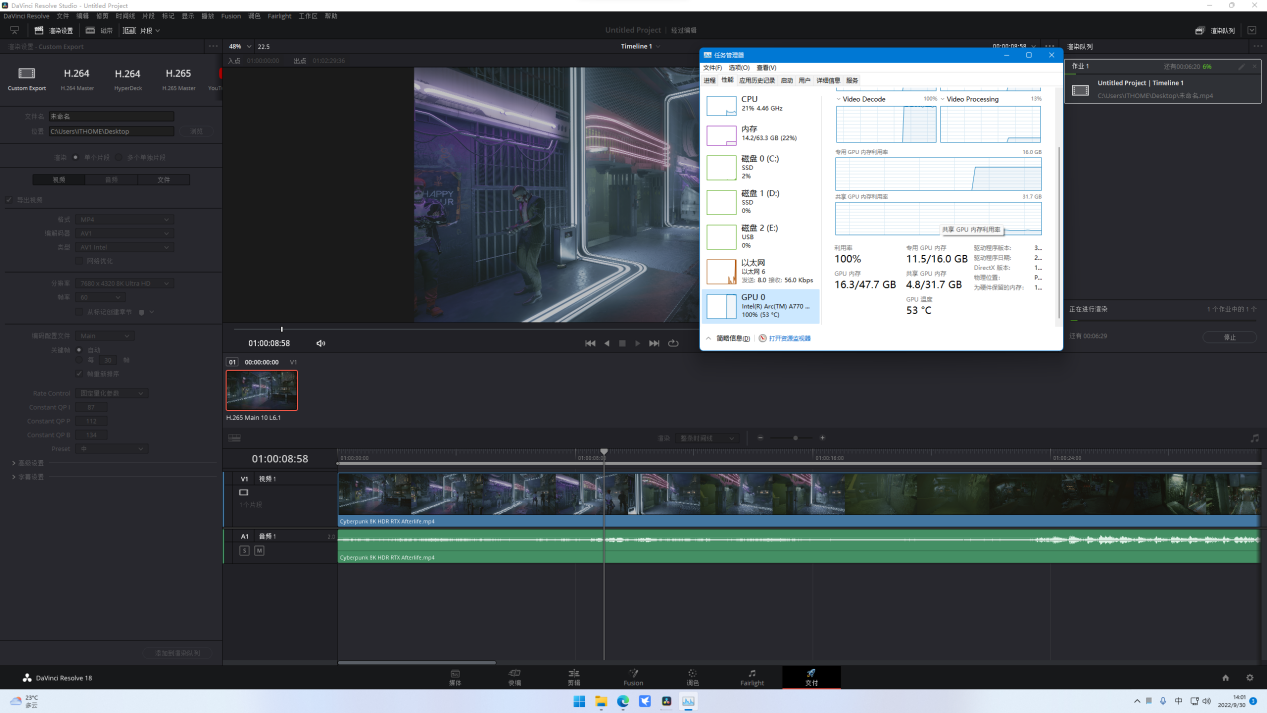The height and width of the screenshot is (713, 1267).
Task: Choose the H.265 Master preset
Action: (x=178, y=74)
